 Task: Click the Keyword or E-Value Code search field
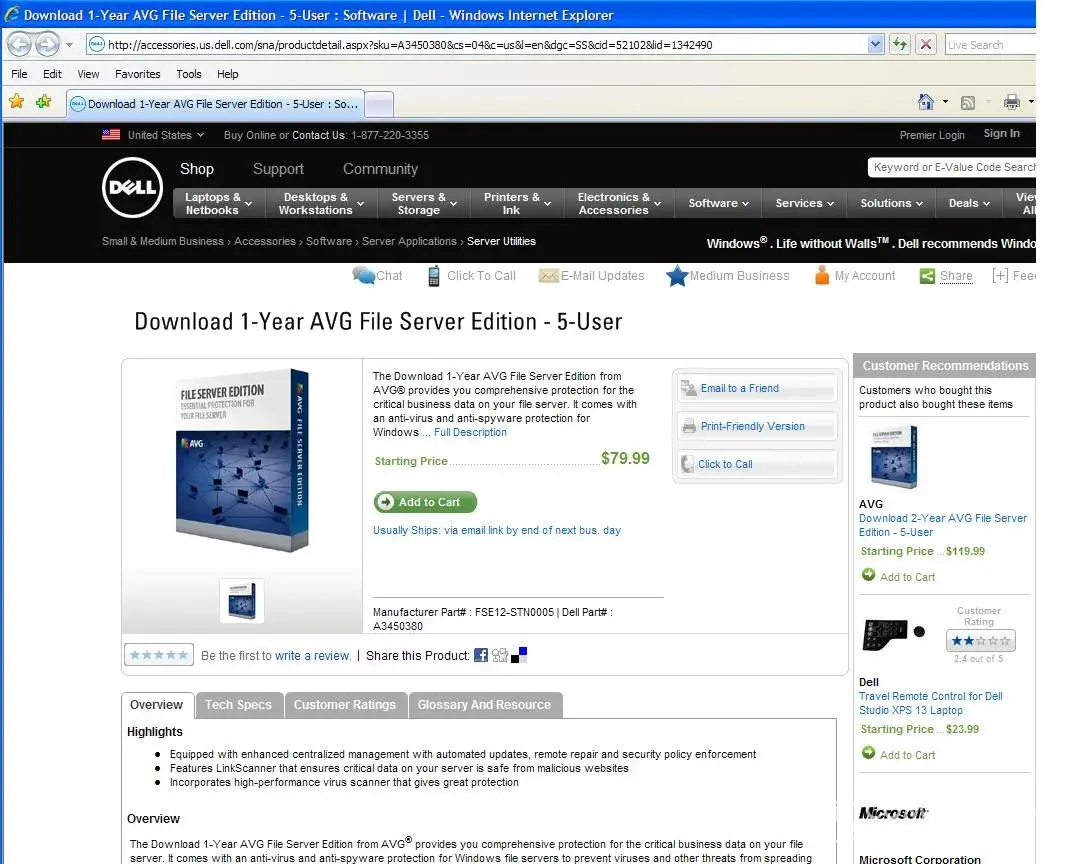[x=952, y=167]
